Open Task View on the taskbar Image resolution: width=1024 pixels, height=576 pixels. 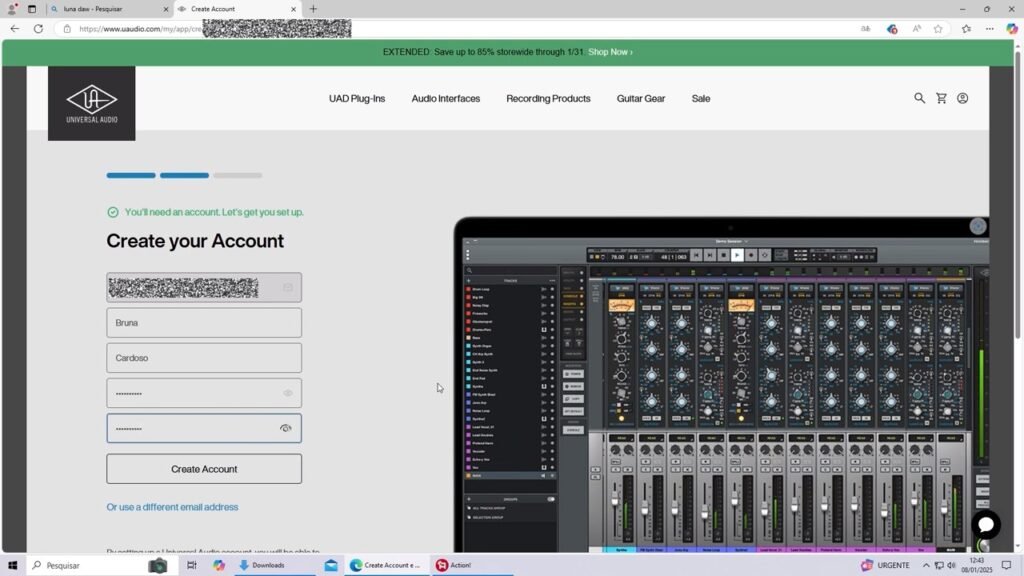(191, 565)
